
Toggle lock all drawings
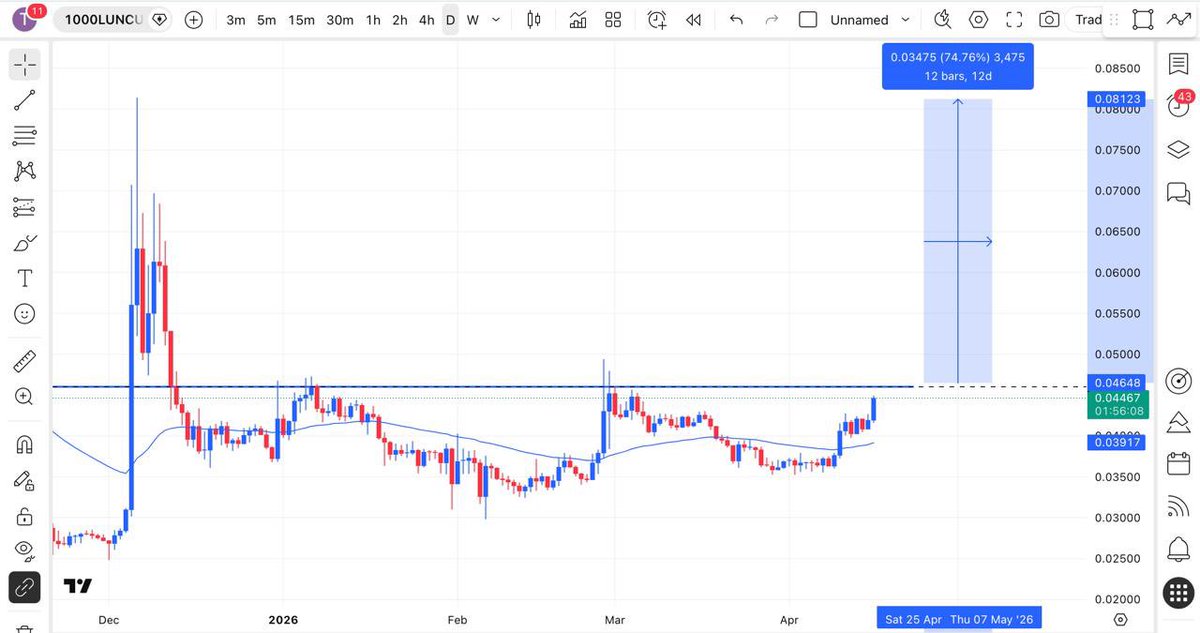(x=25, y=516)
